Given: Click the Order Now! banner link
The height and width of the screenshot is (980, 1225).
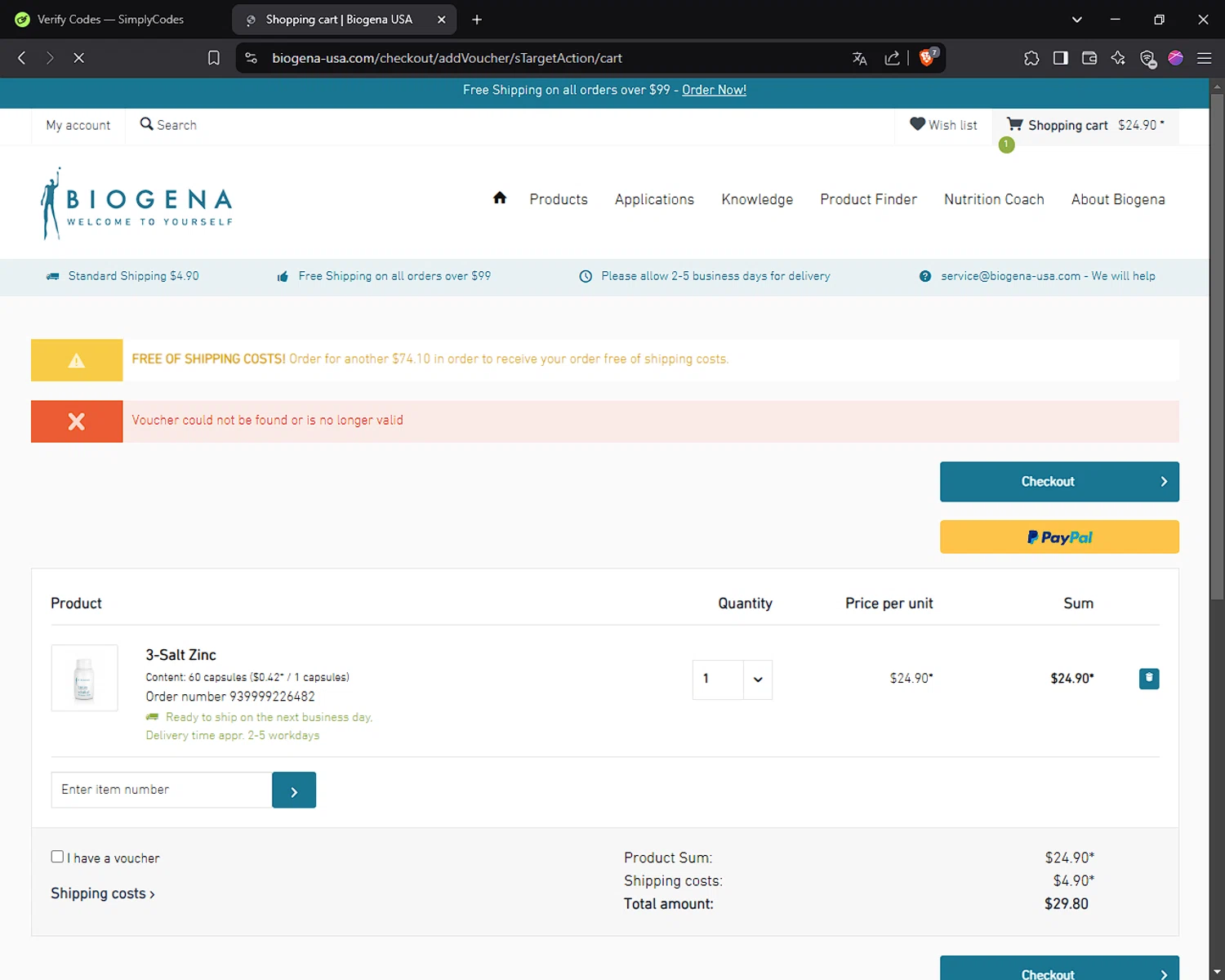Looking at the screenshot, I should (x=714, y=90).
